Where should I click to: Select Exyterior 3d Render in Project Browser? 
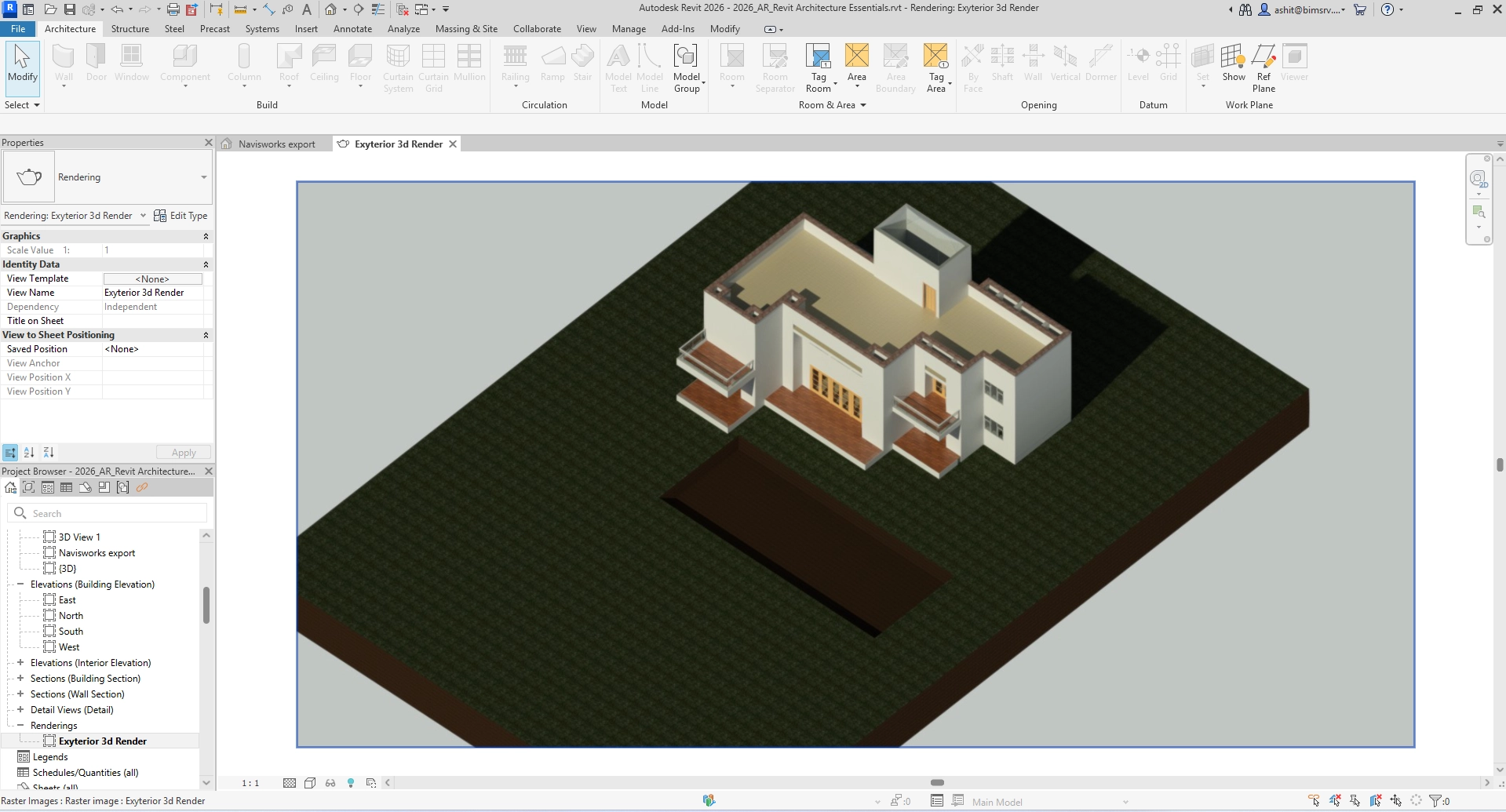pyautogui.click(x=102, y=741)
